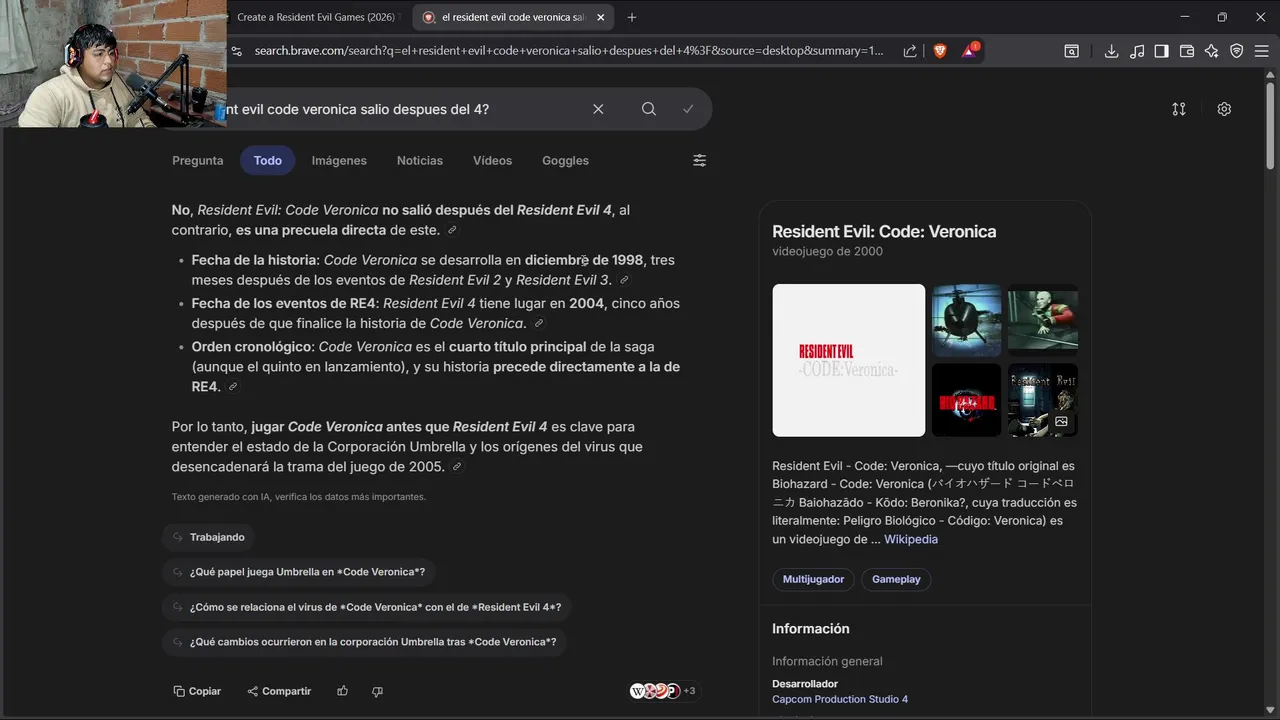Like the AI answer with thumbs up
The image size is (1280, 720).
tap(343, 691)
